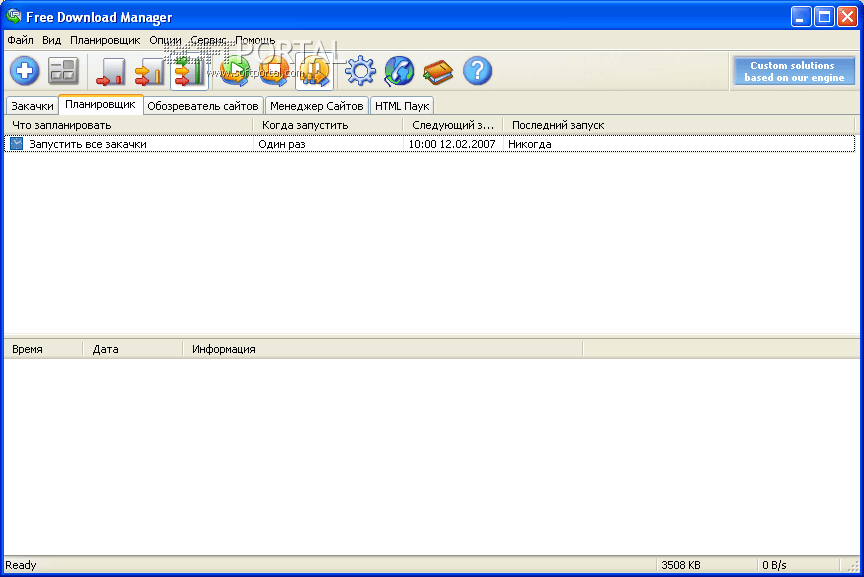Open the gray download groups toolbar icon

point(63,71)
